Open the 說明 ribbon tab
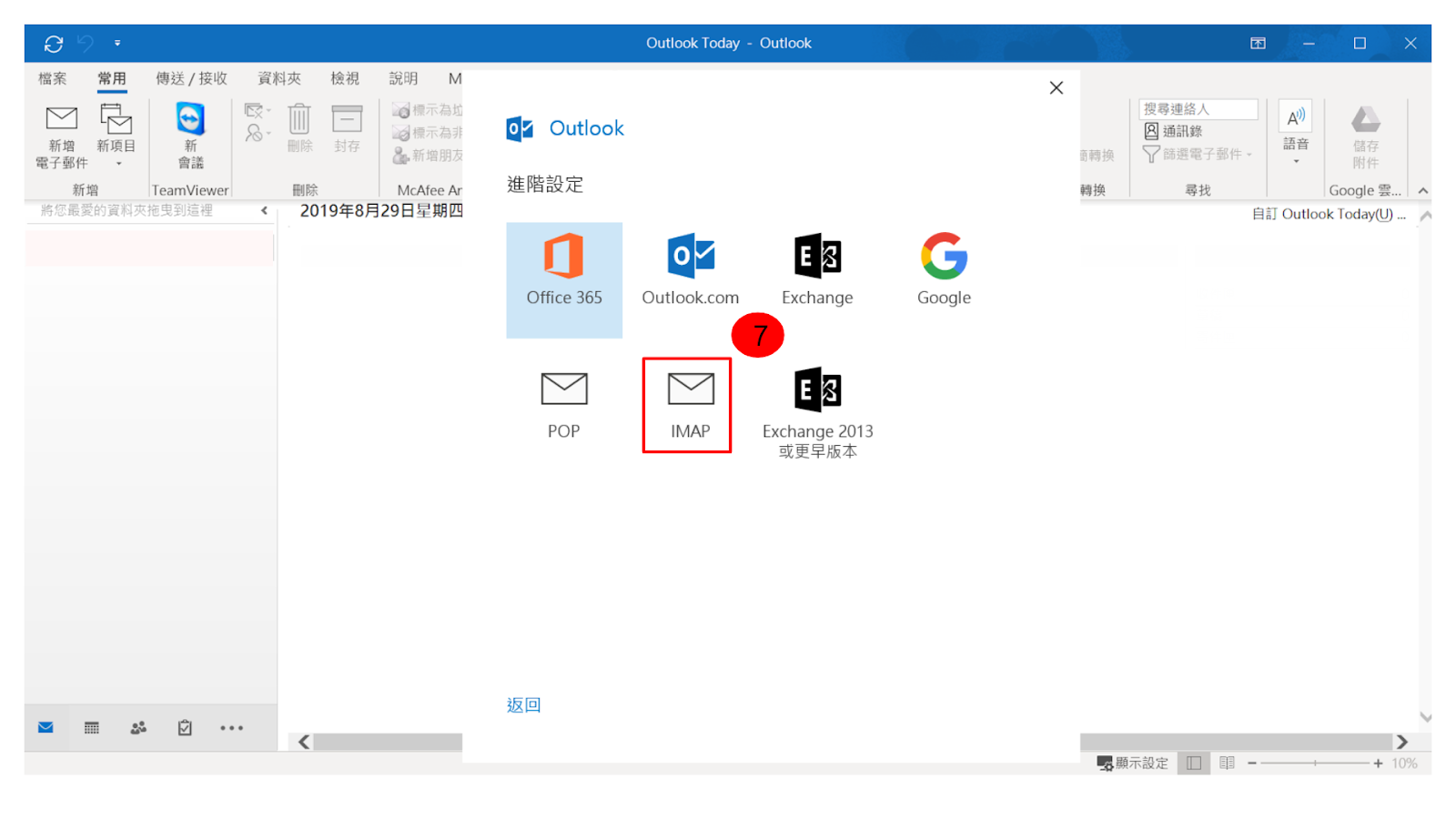This screenshot has width=1456, height=819. tap(403, 78)
